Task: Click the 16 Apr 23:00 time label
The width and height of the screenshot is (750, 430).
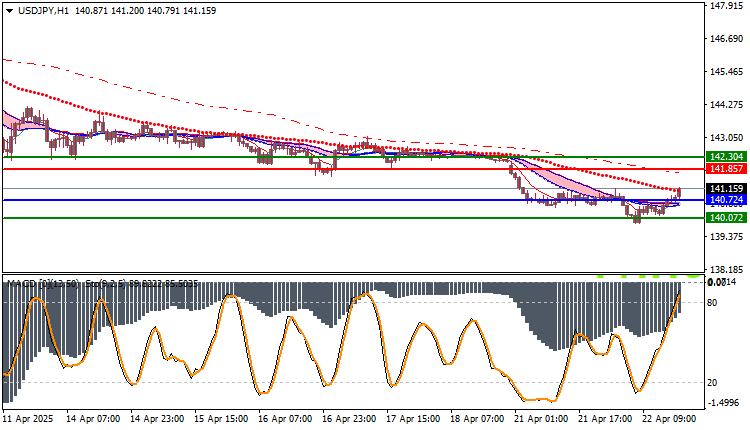Action: (x=349, y=419)
